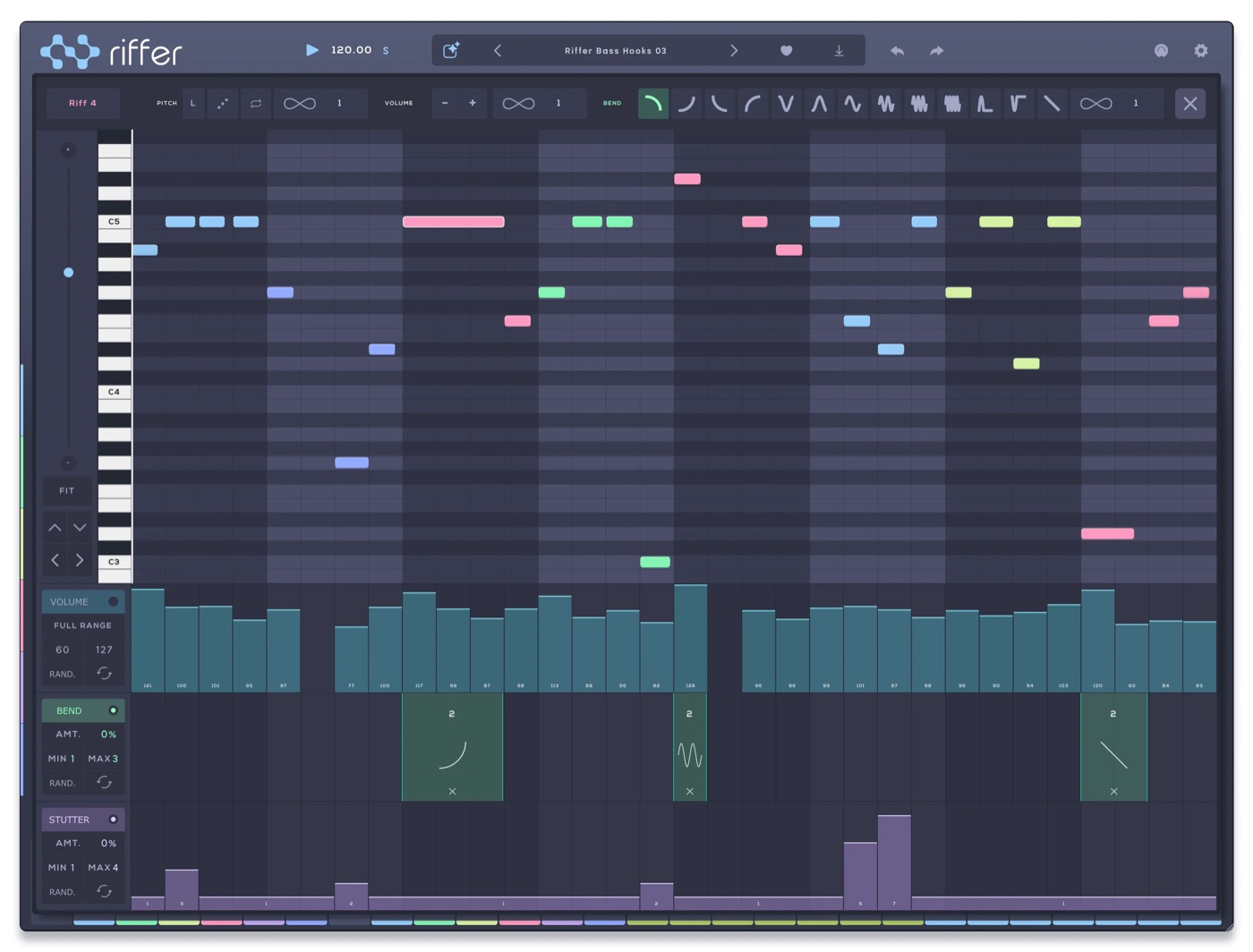
Task: Randomize volume with the RAND refresh icon
Action: pyautogui.click(x=104, y=673)
